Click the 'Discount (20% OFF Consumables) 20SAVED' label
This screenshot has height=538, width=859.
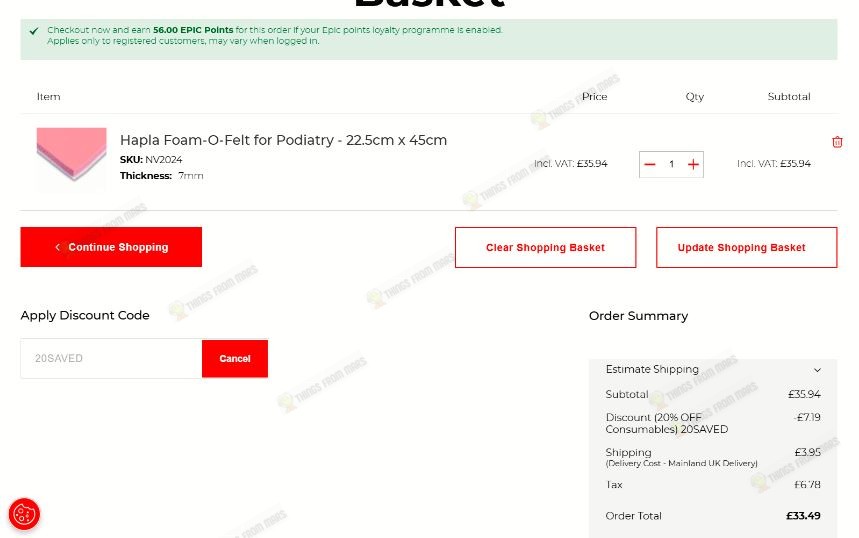click(x=667, y=423)
